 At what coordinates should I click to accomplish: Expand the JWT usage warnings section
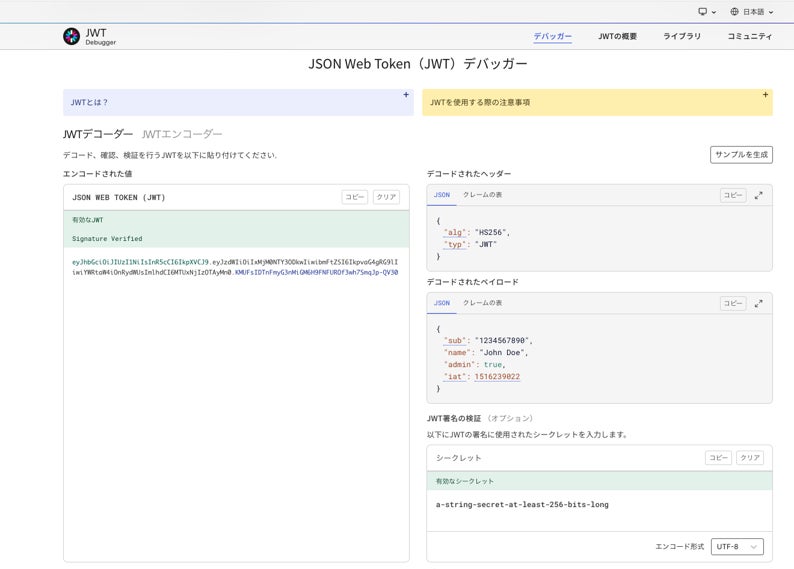(x=765, y=95)
